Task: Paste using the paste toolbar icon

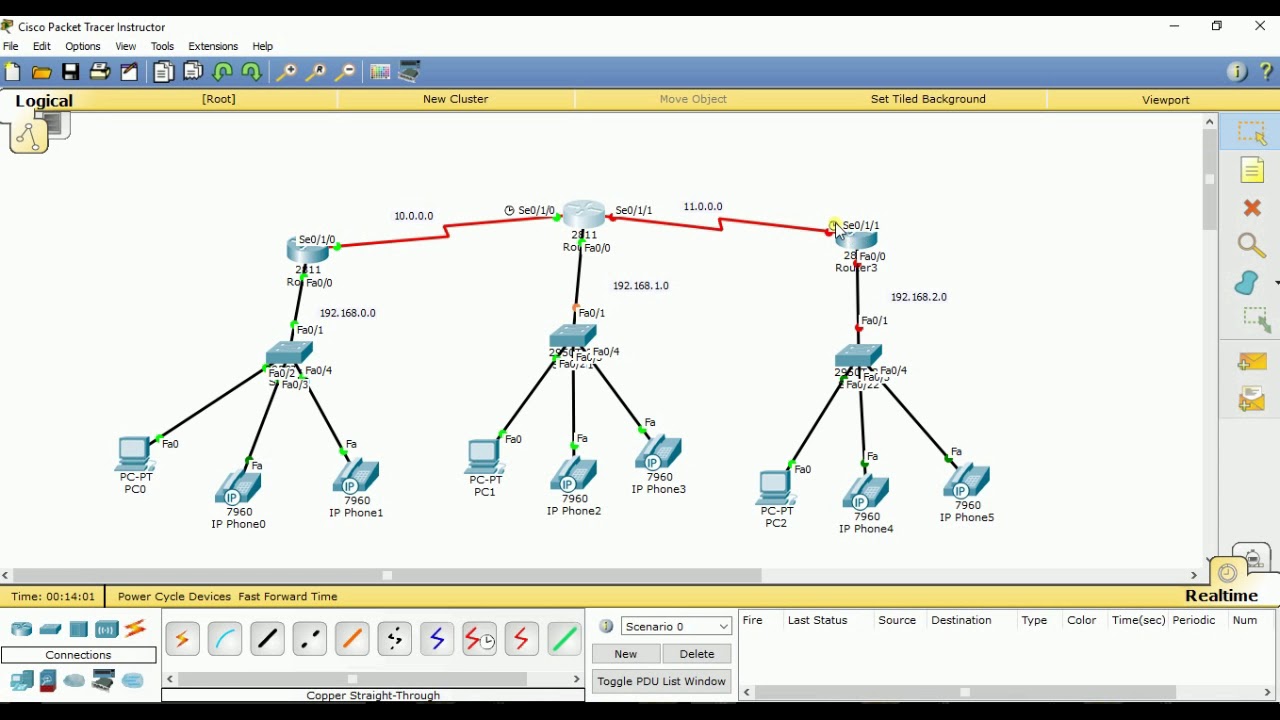Action: (x=193, y=72)
